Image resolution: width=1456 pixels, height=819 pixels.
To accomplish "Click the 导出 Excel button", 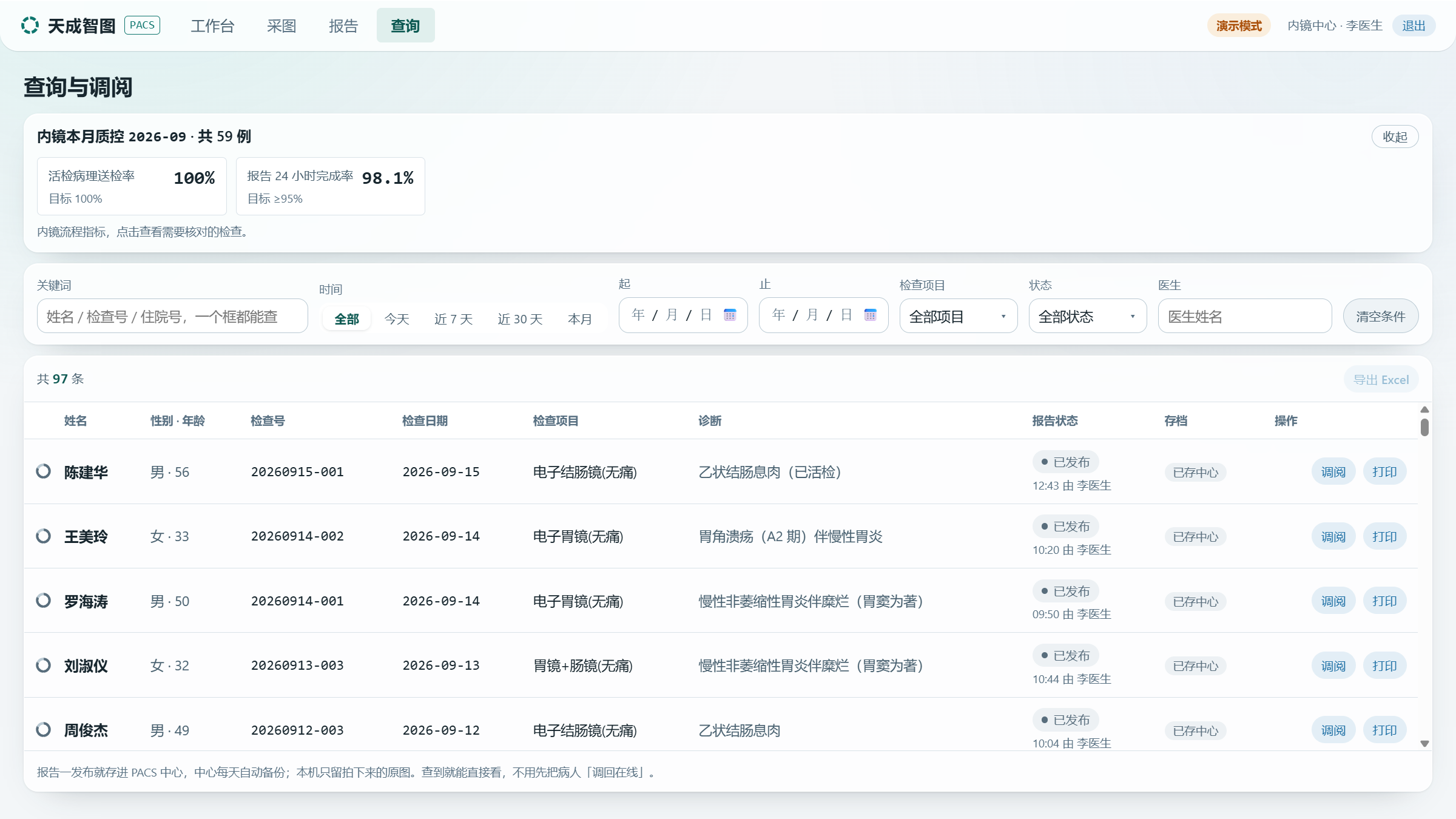I will 1381,379.
